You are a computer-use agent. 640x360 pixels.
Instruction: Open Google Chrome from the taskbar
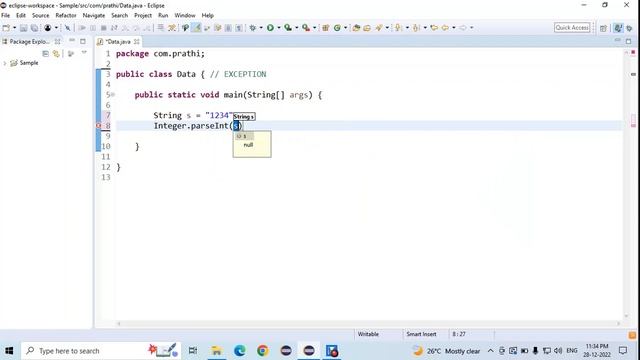tap(262, 351)
